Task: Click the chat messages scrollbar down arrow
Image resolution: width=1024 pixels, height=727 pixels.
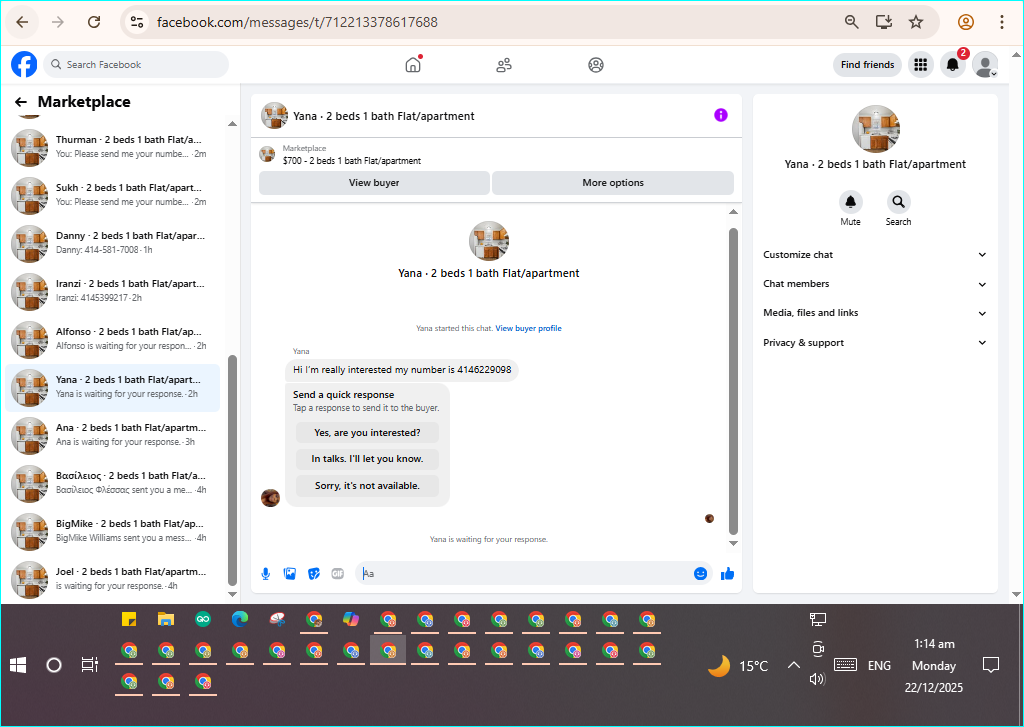Action: coord(733,543)
